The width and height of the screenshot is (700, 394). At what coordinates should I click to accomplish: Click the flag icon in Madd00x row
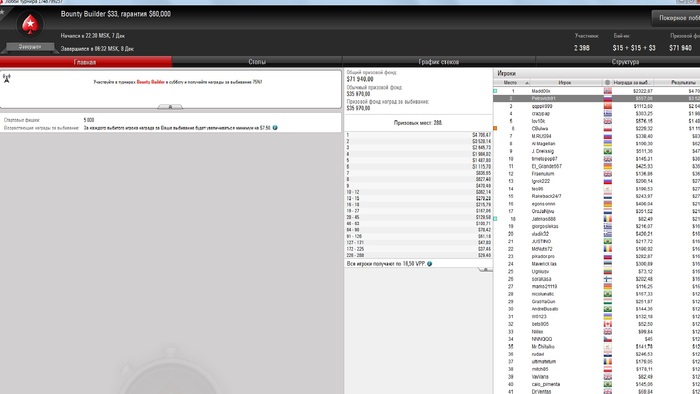pyautogui.click(x=607, y=91)
